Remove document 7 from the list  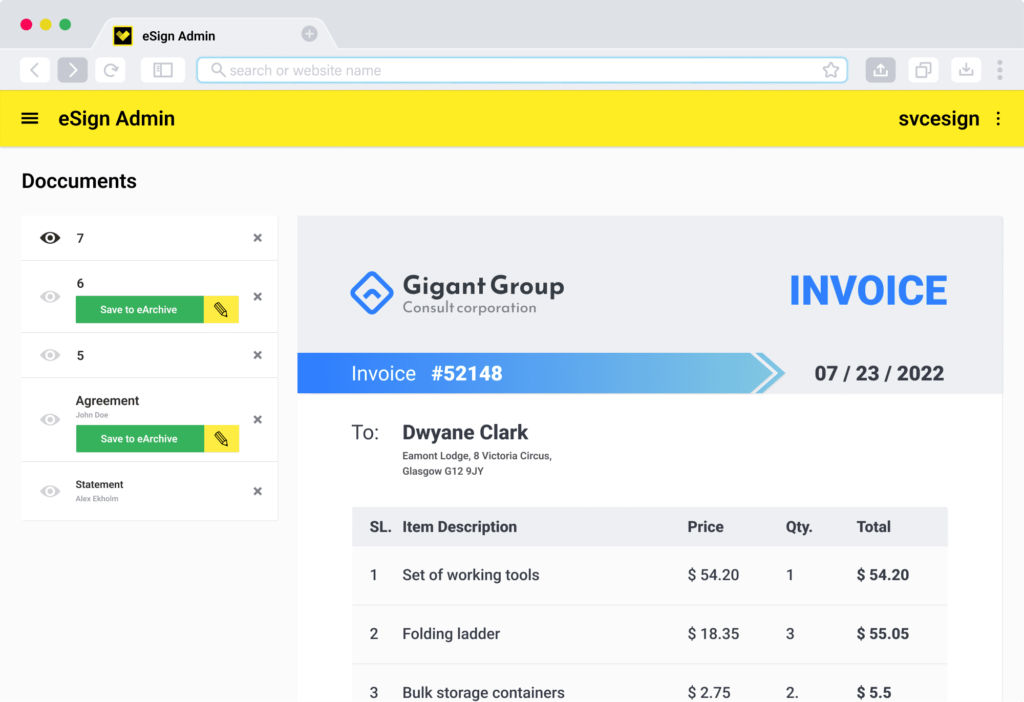point(257,238)
